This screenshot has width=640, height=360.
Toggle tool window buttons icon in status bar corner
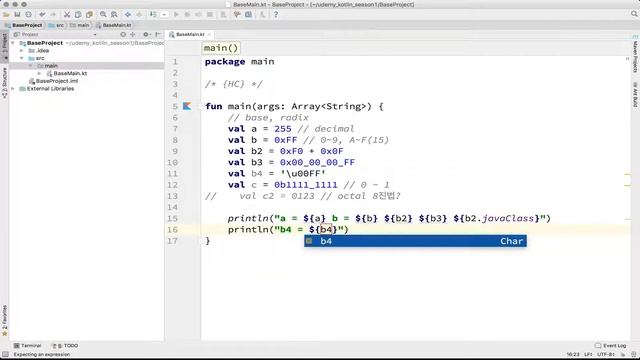(5, 354)
